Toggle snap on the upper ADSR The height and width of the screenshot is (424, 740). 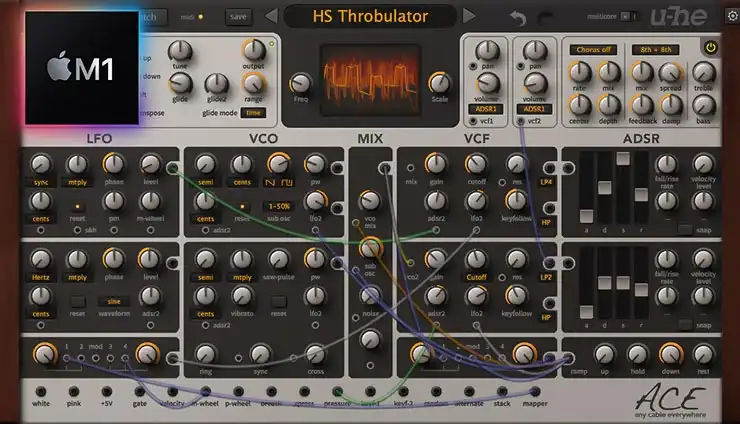click(x=685, y=229)
